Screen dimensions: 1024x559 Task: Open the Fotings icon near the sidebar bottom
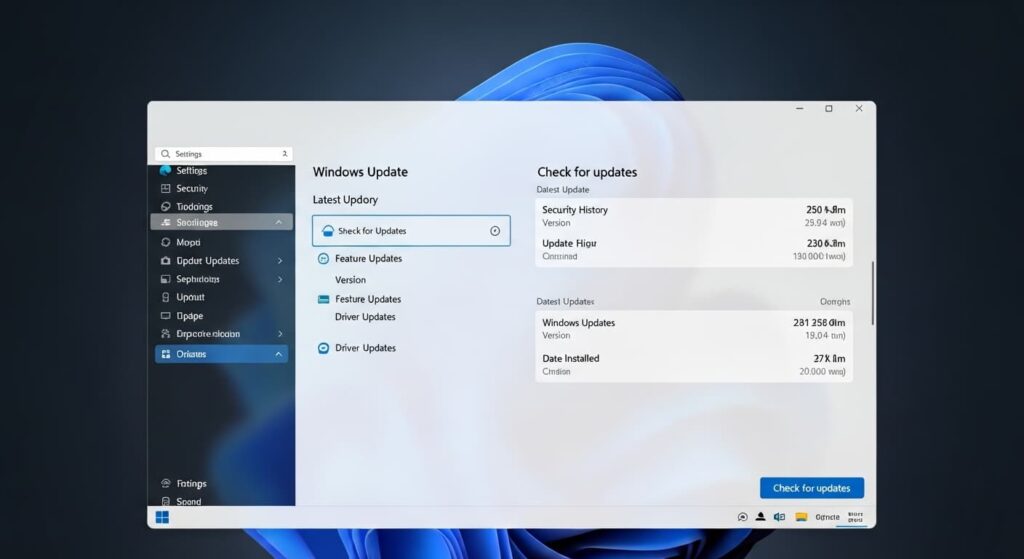click(x=165, y=483)
